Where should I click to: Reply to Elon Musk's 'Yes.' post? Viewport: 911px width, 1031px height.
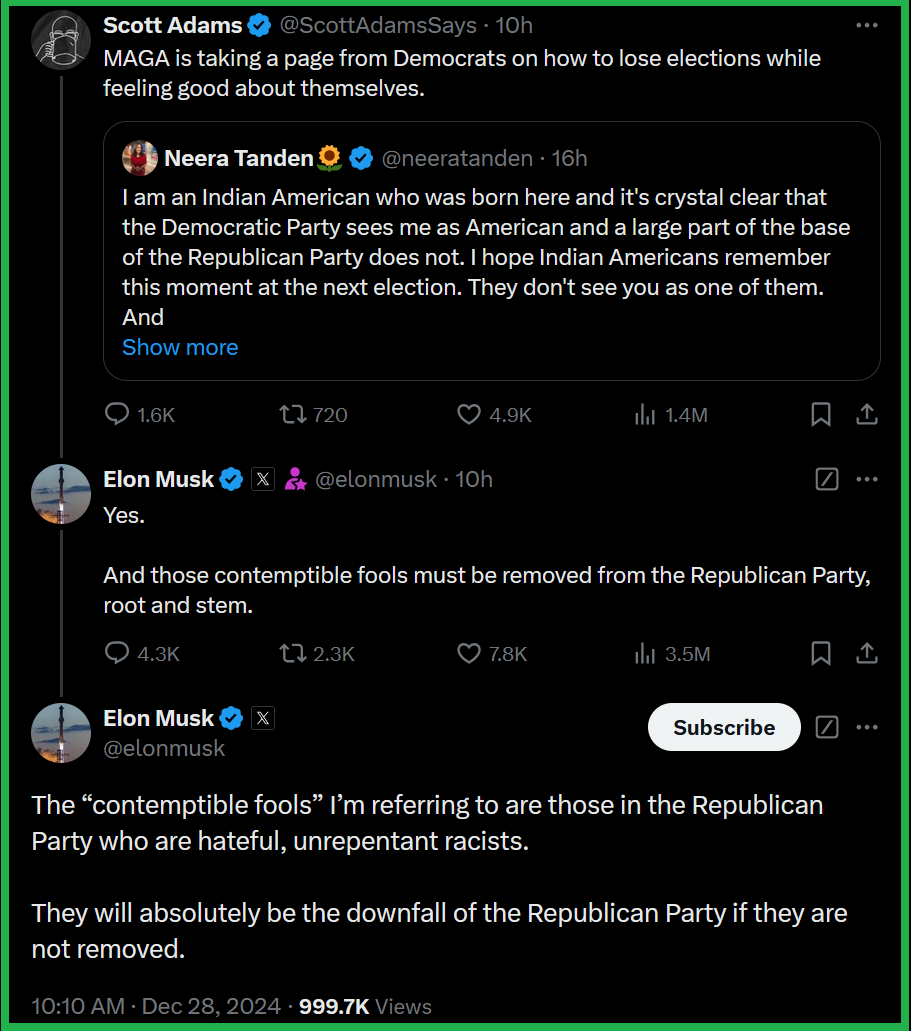coord(118,654)
